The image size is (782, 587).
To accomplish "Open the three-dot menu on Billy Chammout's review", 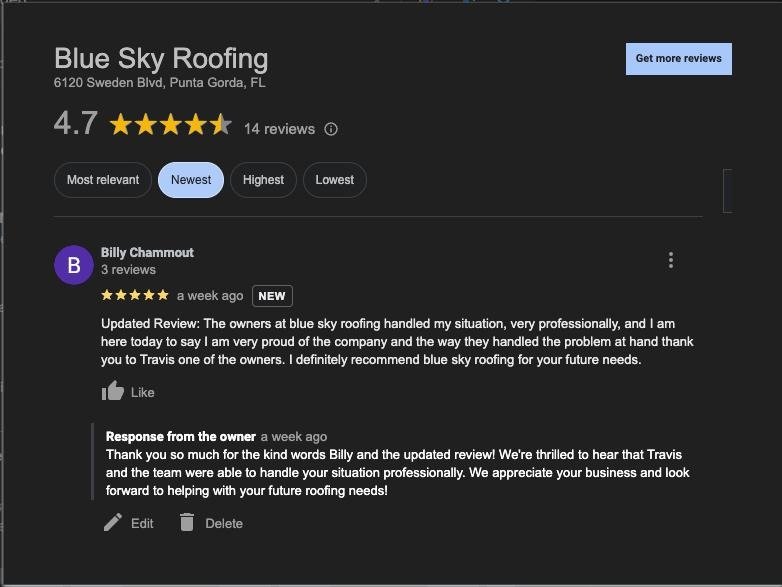I will tap(671, 260).
